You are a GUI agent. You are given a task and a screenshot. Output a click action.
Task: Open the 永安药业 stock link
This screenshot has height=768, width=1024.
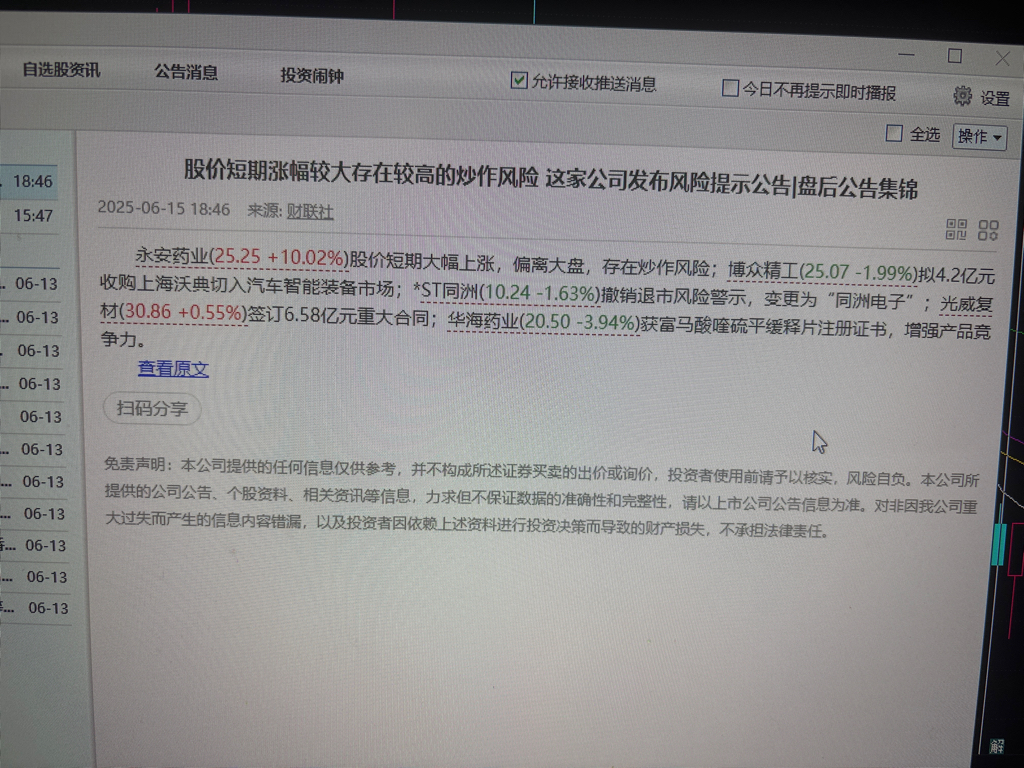[x=242, y=257]
